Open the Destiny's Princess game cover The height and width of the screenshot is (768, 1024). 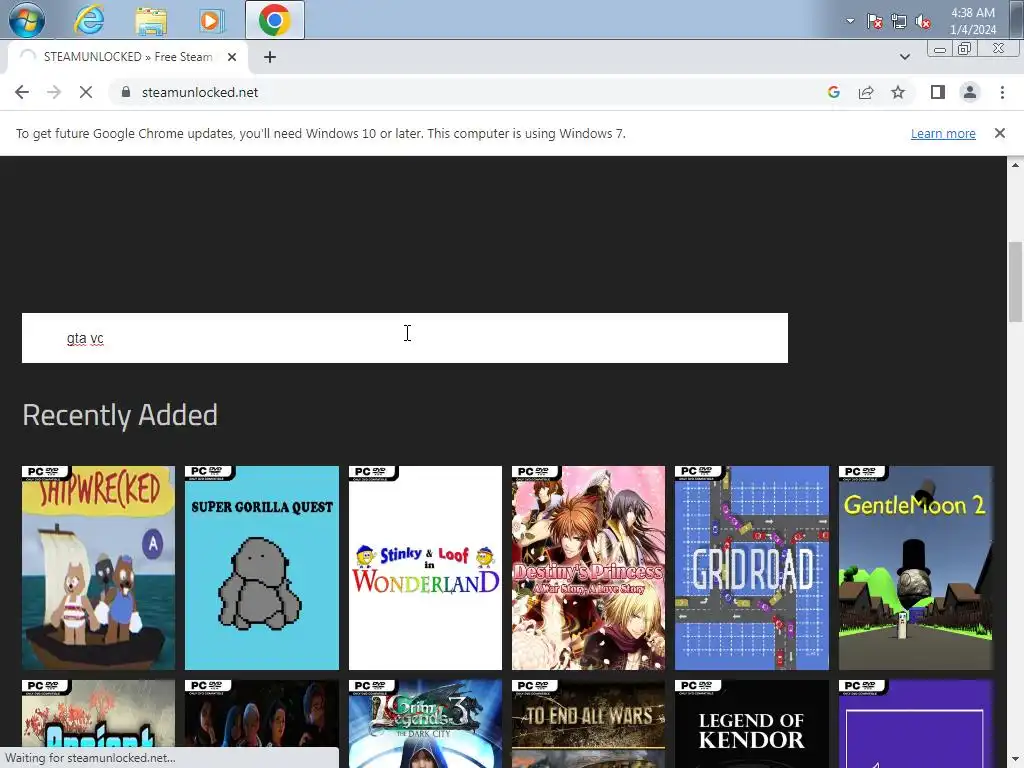pyautogui.click(x=588, y=568)
